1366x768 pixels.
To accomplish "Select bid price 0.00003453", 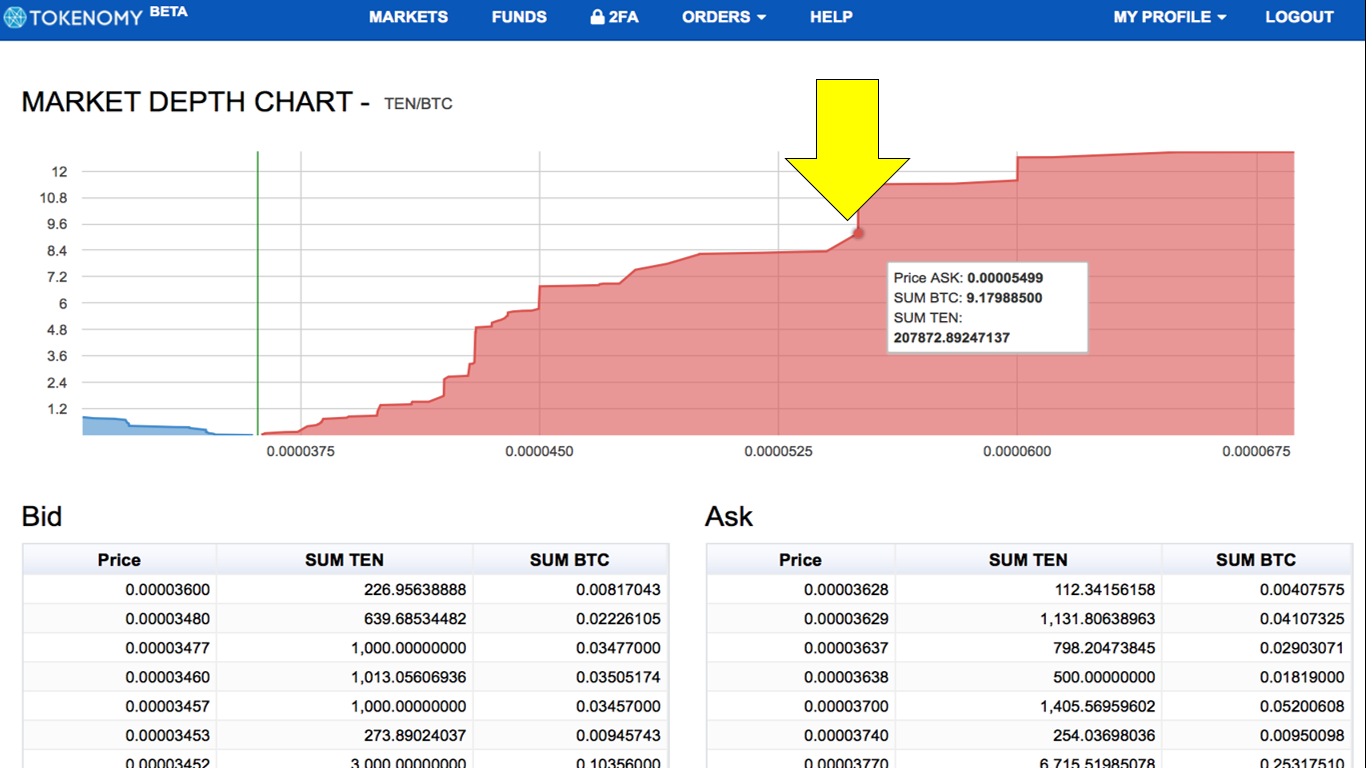I will (x=168, y=735).
